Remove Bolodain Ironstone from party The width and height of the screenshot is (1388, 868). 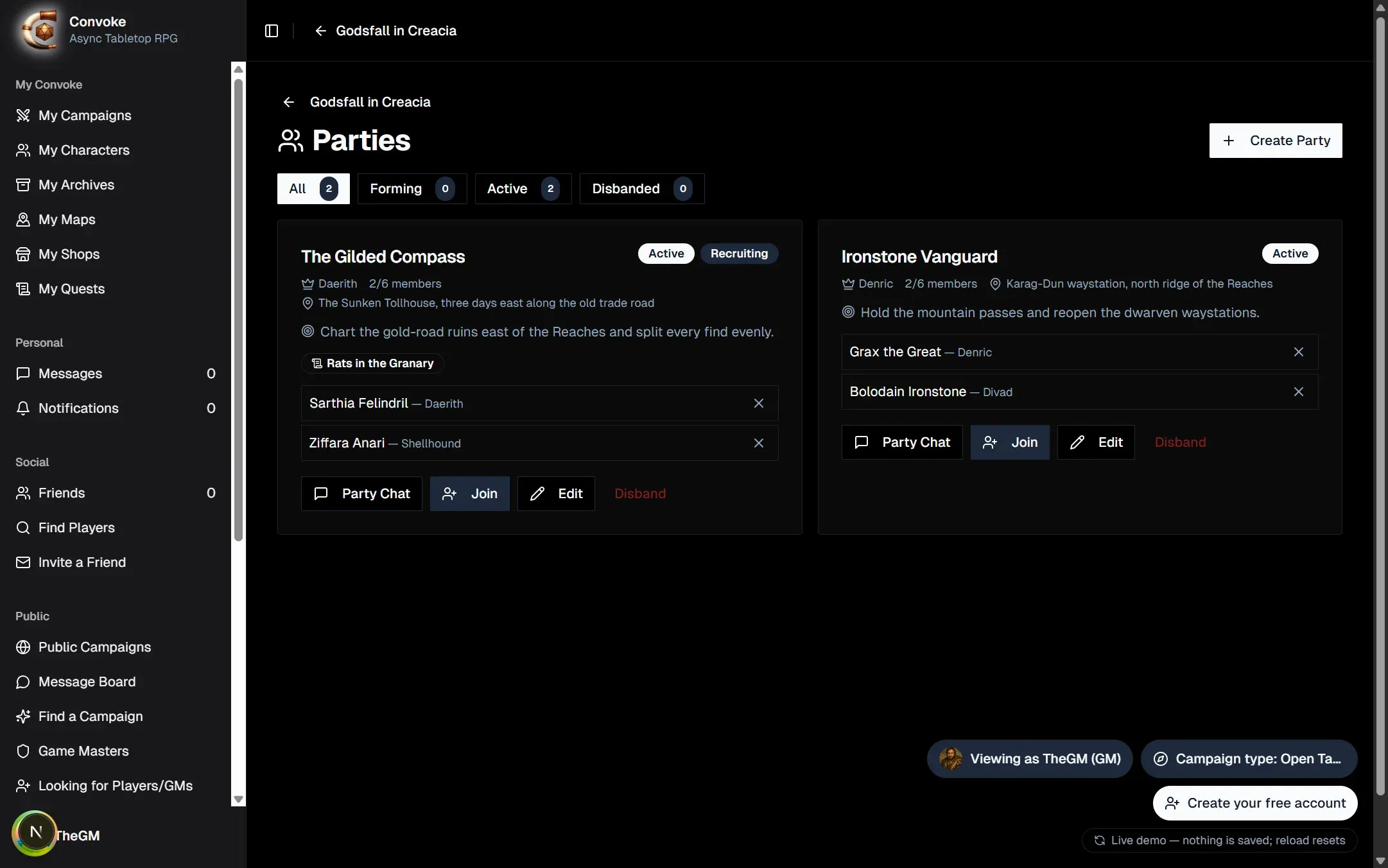[1298, 392]
